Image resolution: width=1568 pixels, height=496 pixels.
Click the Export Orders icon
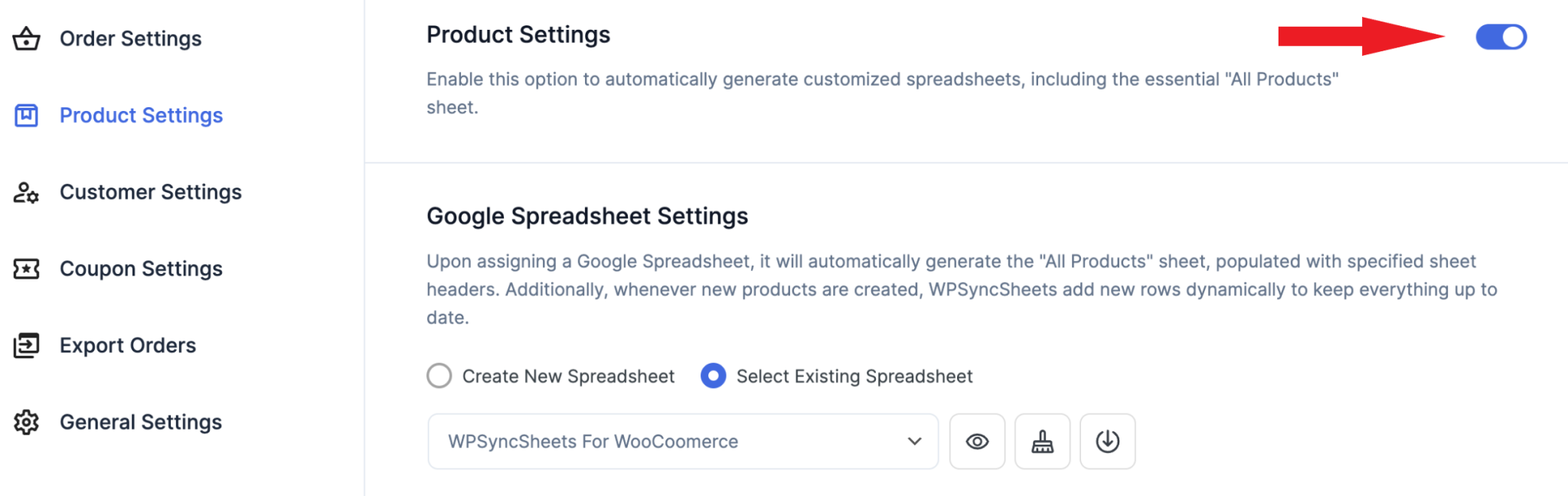27,345
